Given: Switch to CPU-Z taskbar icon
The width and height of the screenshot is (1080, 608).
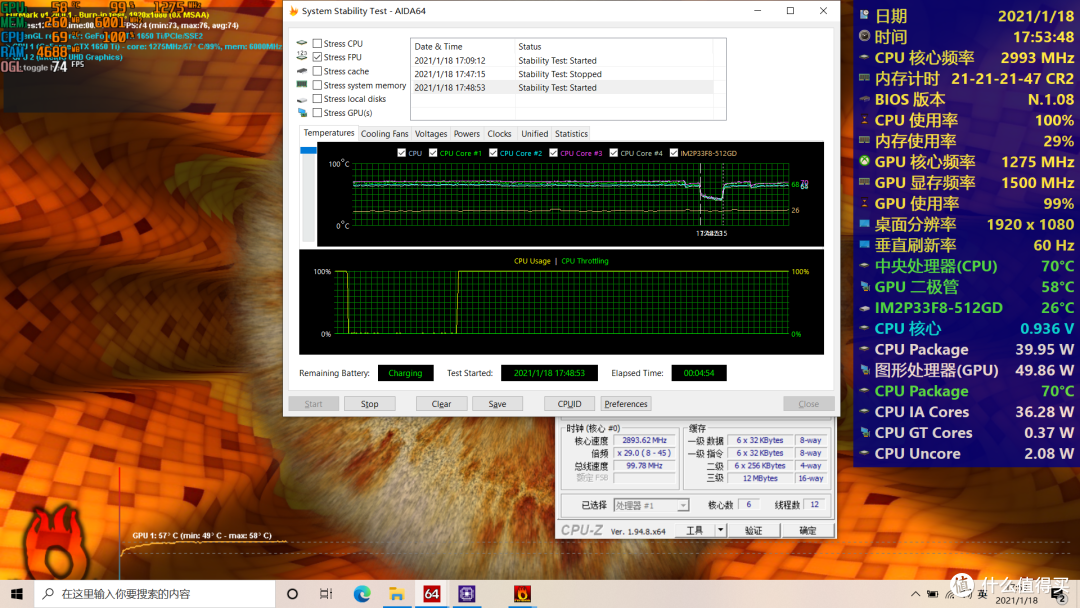Looking at the screenshot, I should click(x=466, y=594).
